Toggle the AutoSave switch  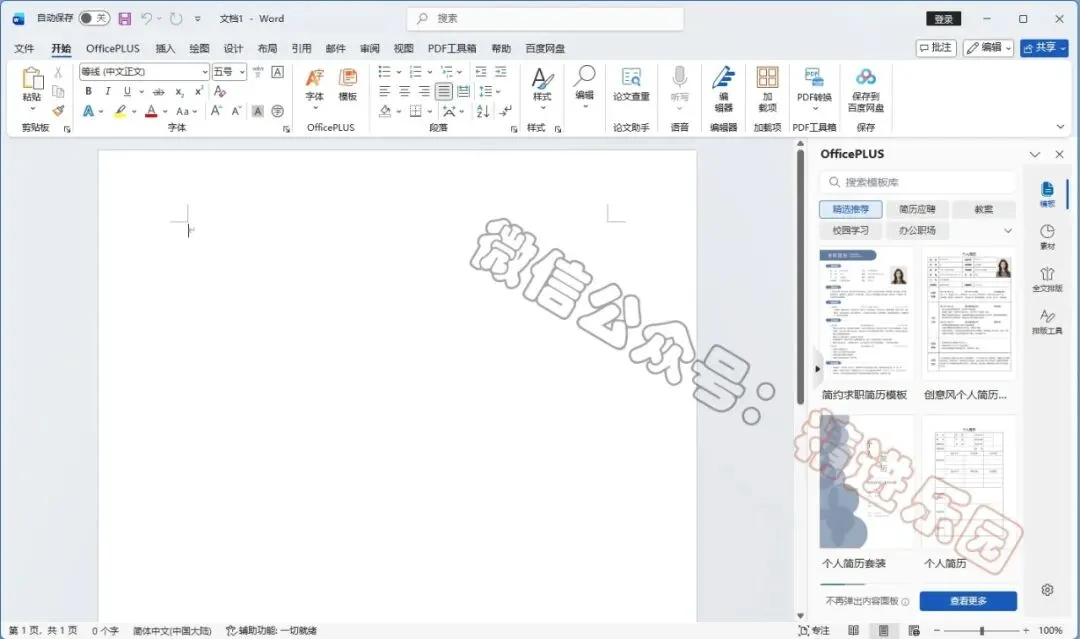coord(94,18)
